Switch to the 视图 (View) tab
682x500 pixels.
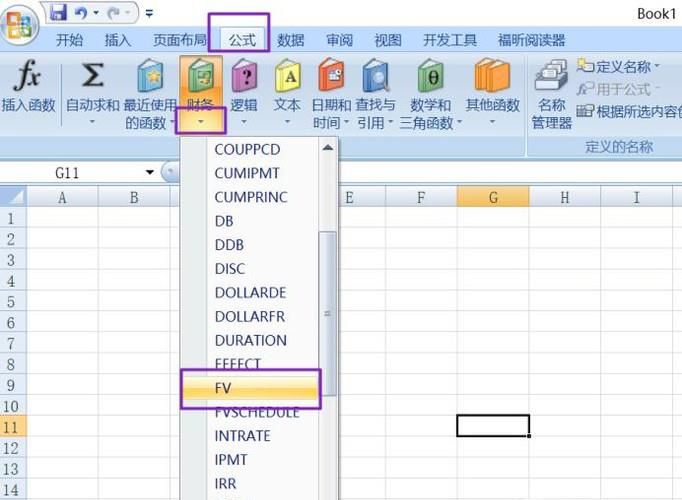pos(388,40)
